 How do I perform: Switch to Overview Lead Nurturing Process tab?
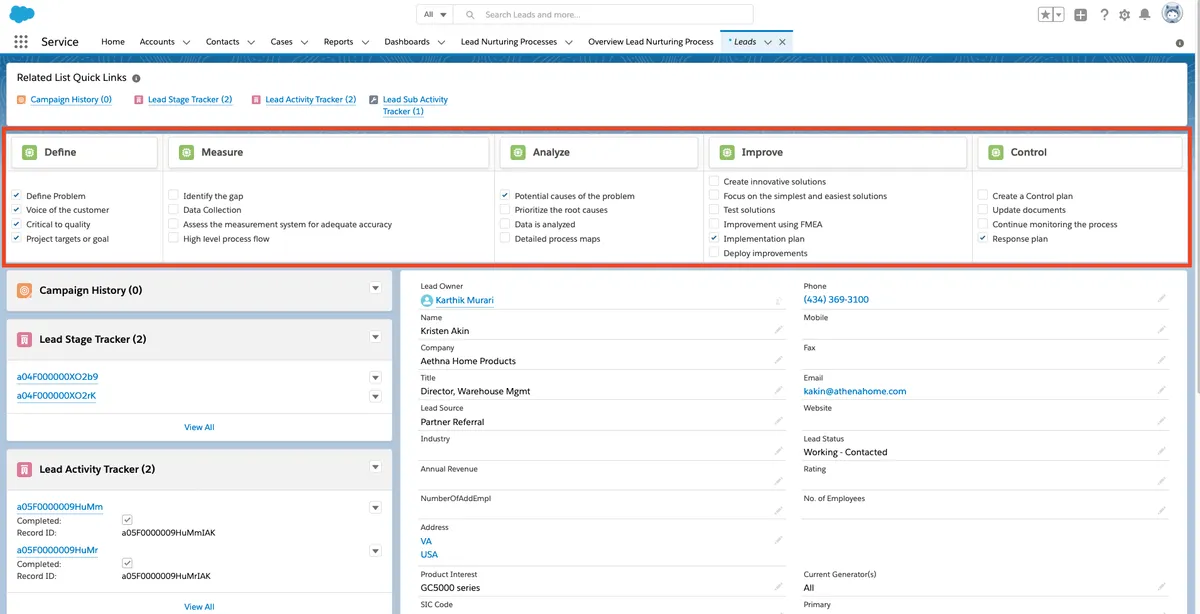[x=651, y=42]
